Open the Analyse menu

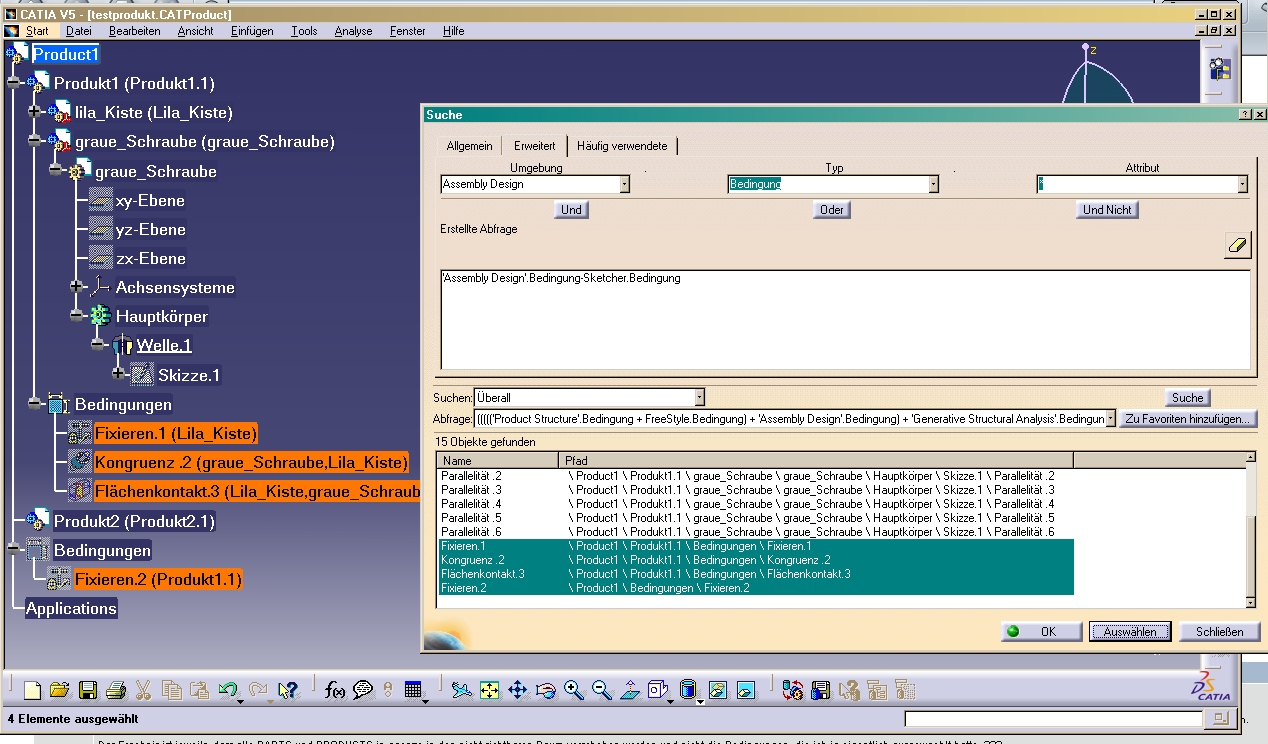pos(353,31)
